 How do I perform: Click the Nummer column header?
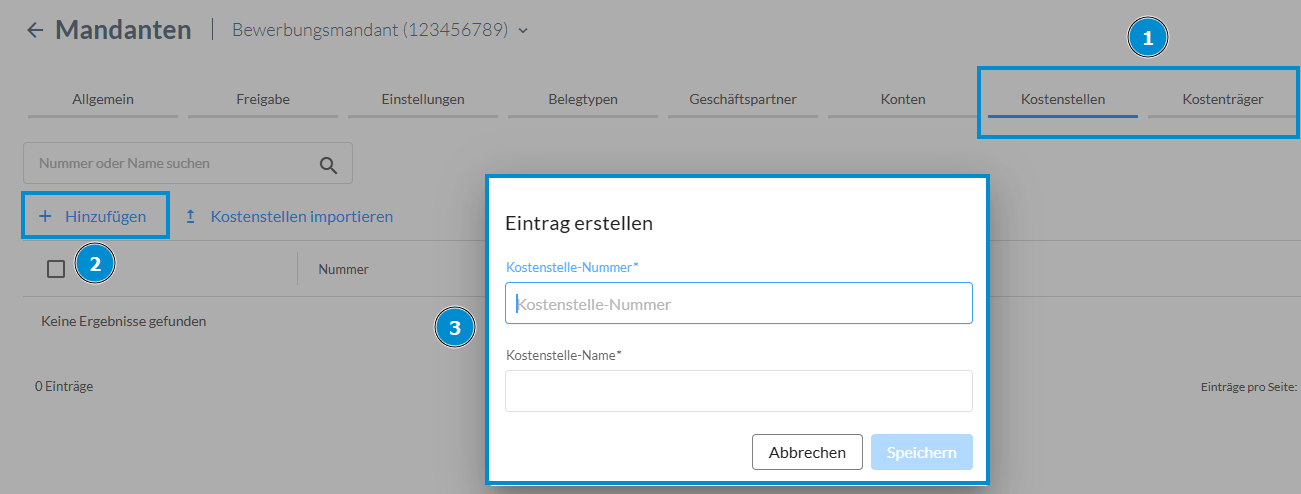point(343,269)
